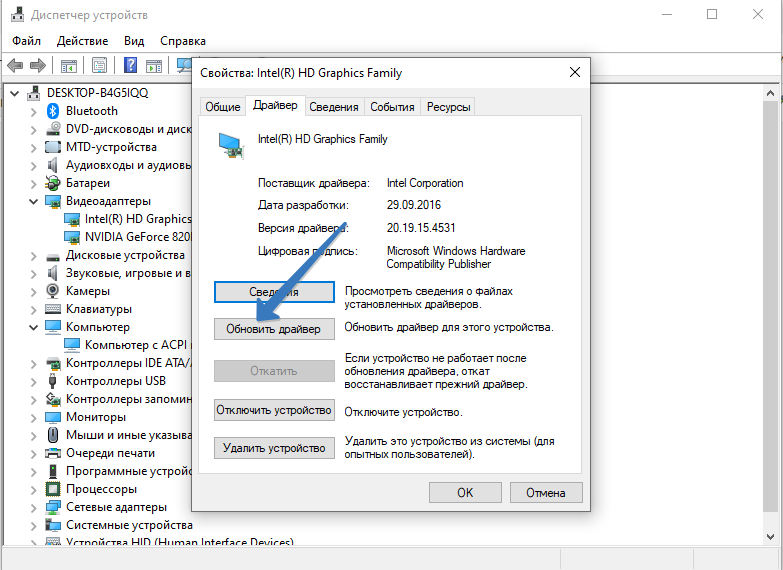Click the Сетевые адаптеры network icon
This screenshot has height=570, width=783.
click(x=53, y=507)
